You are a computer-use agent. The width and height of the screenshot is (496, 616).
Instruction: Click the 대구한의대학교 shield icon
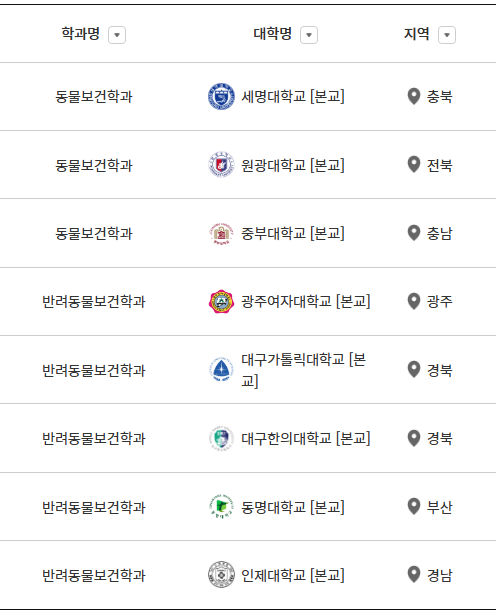221,438
